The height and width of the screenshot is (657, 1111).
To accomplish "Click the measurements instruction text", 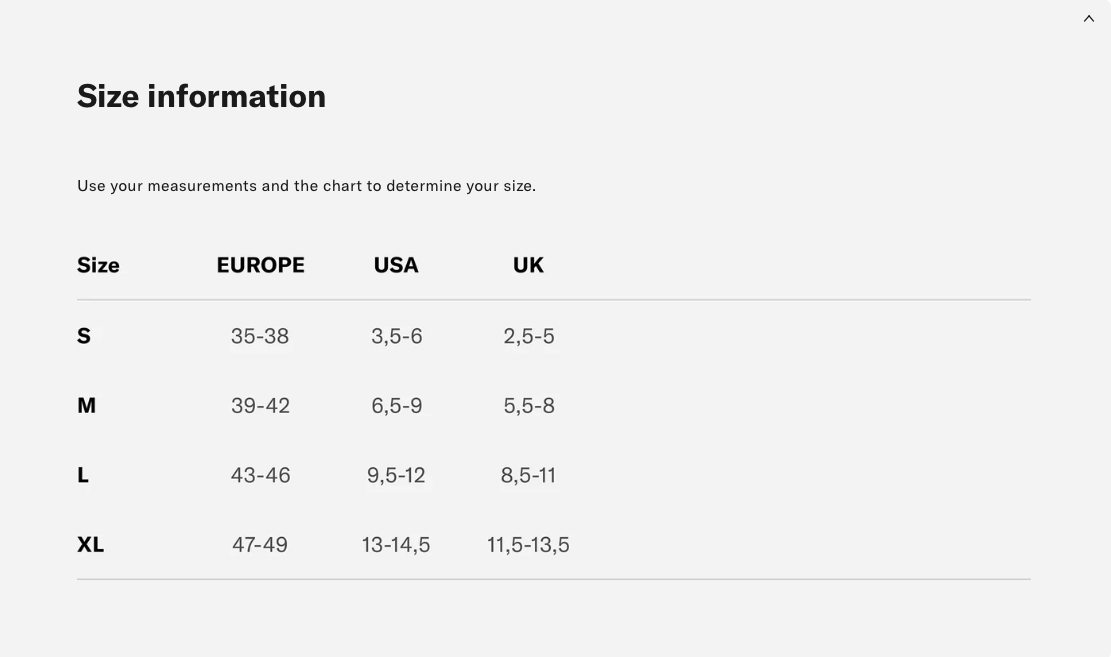I will coord(306,186).
